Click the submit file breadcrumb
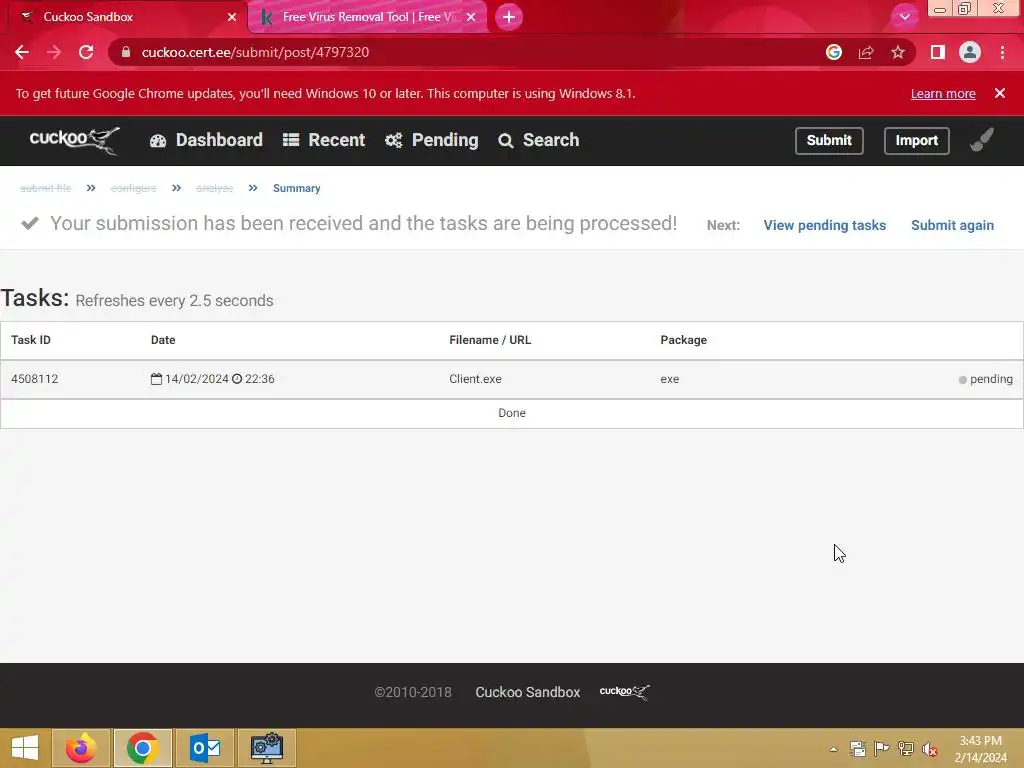The image size is (1024, 768). click(x=45, y=188)
